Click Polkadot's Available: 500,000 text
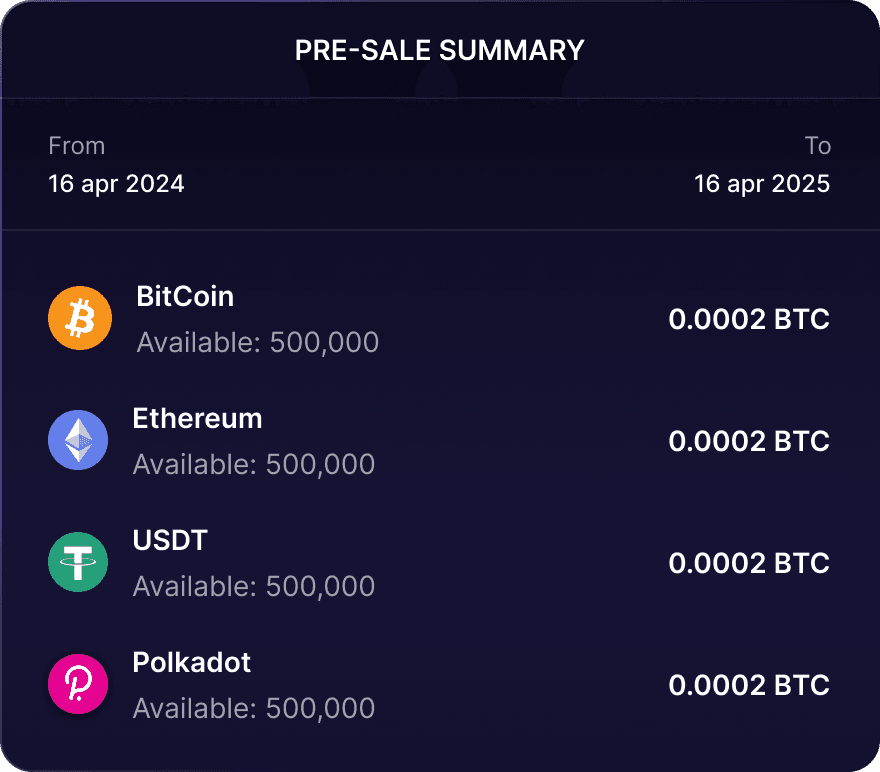The image size is (880, 772). 254,709
